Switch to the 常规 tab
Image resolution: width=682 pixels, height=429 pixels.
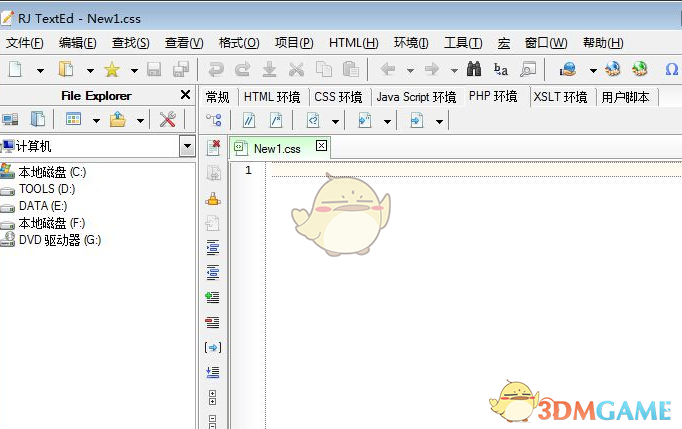217,97
